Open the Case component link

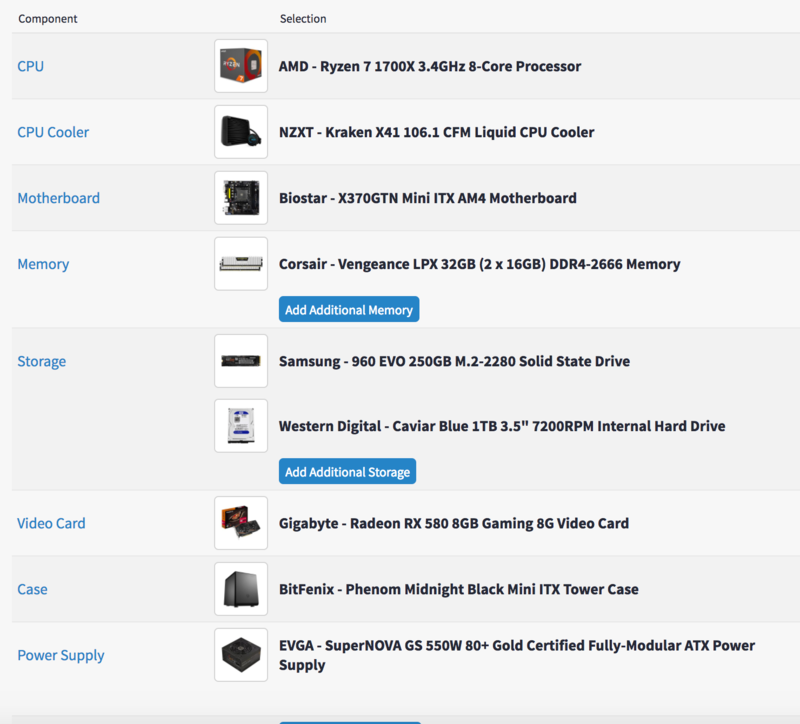[32, 589]
